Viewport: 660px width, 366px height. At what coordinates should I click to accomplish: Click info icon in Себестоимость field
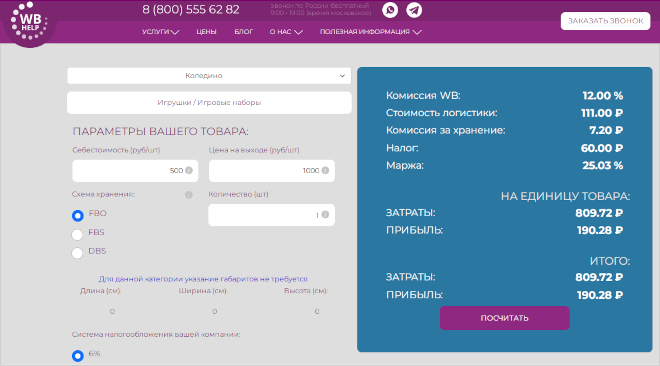tap(189, 170)
